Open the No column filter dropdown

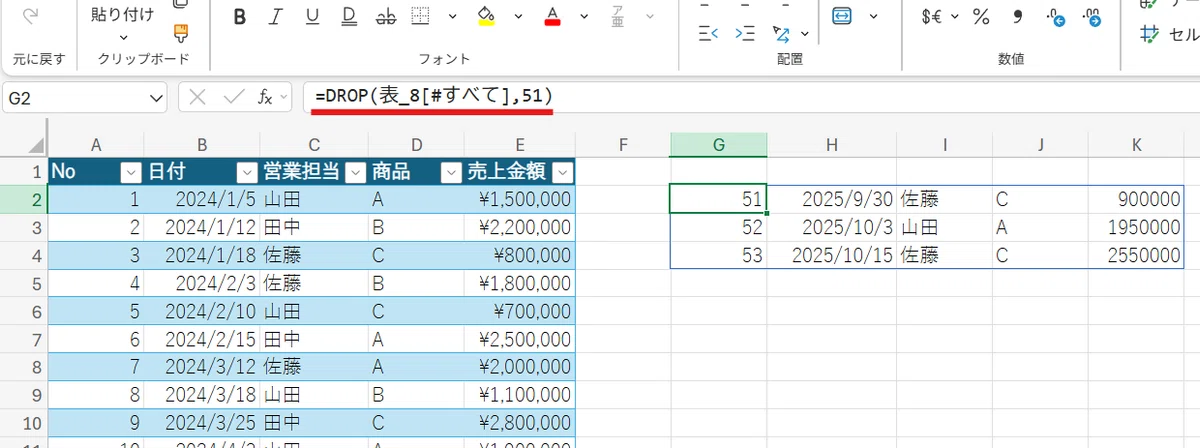pos(130,171)
